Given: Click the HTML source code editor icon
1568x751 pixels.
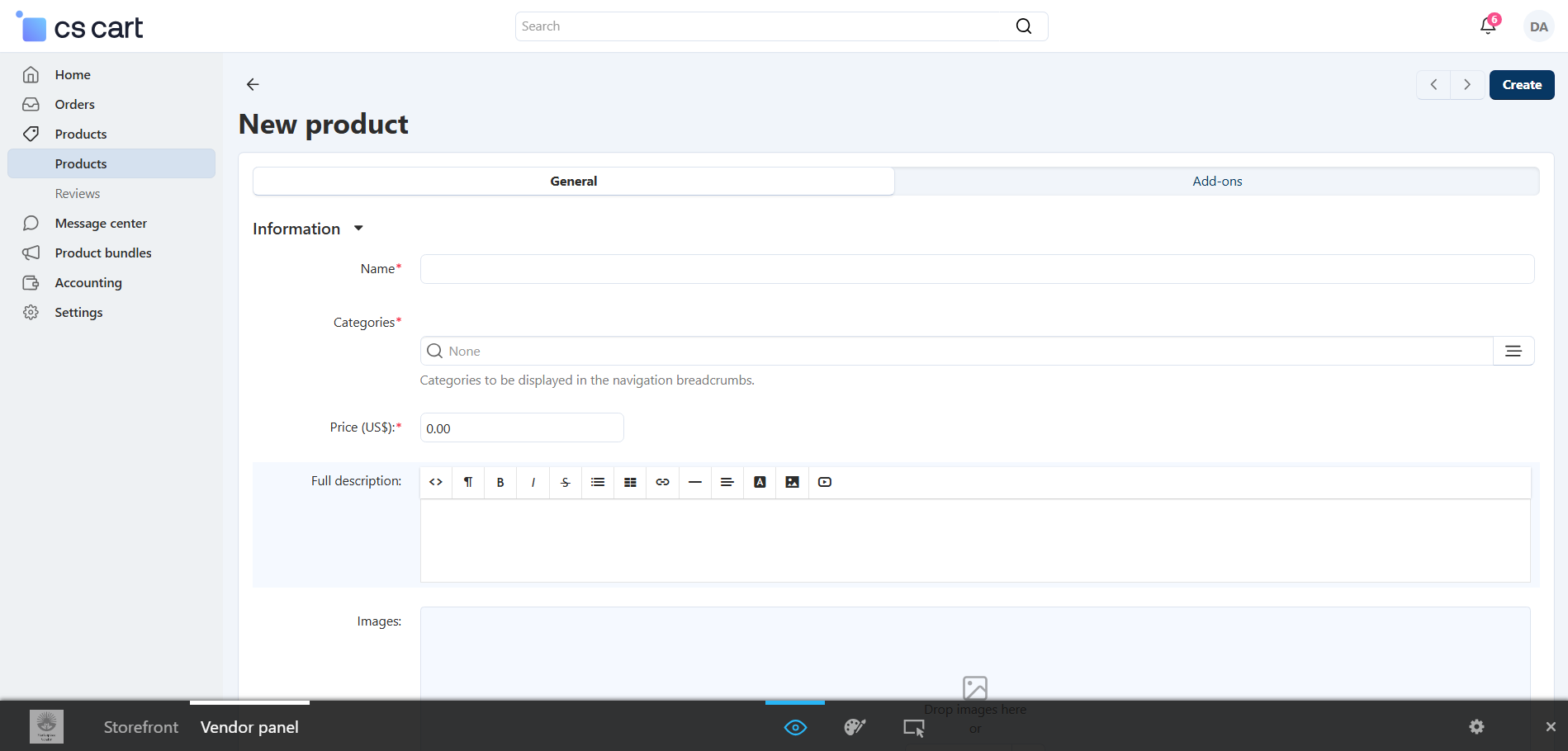Looking at the screenshot, I should click(x=436, y=482).
